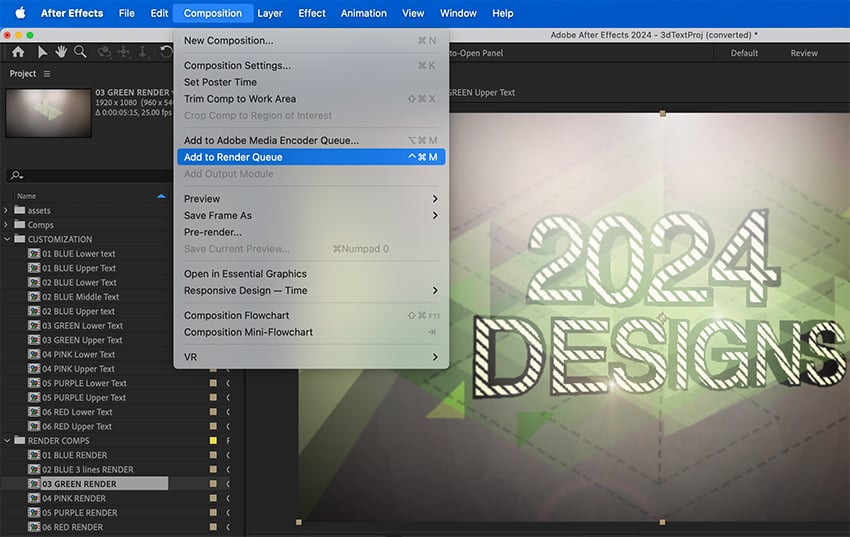Click the assets folder icon
This screenshot has height=537, width=850.
(20, 210)
